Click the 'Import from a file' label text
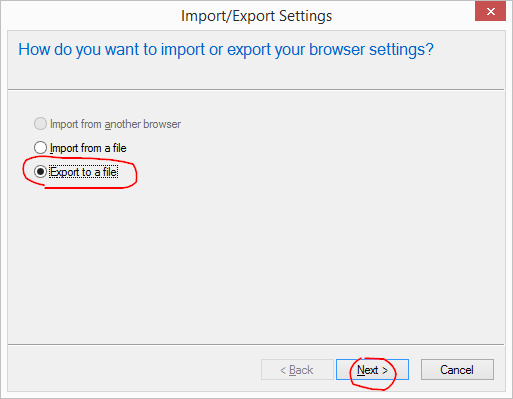 (88, 148)
